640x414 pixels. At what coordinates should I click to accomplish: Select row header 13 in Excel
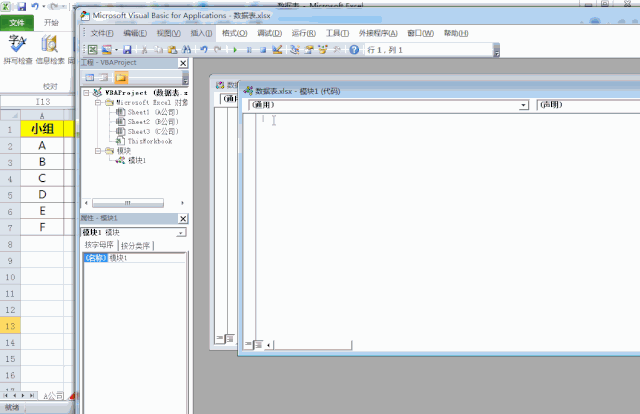coord(10,326)
